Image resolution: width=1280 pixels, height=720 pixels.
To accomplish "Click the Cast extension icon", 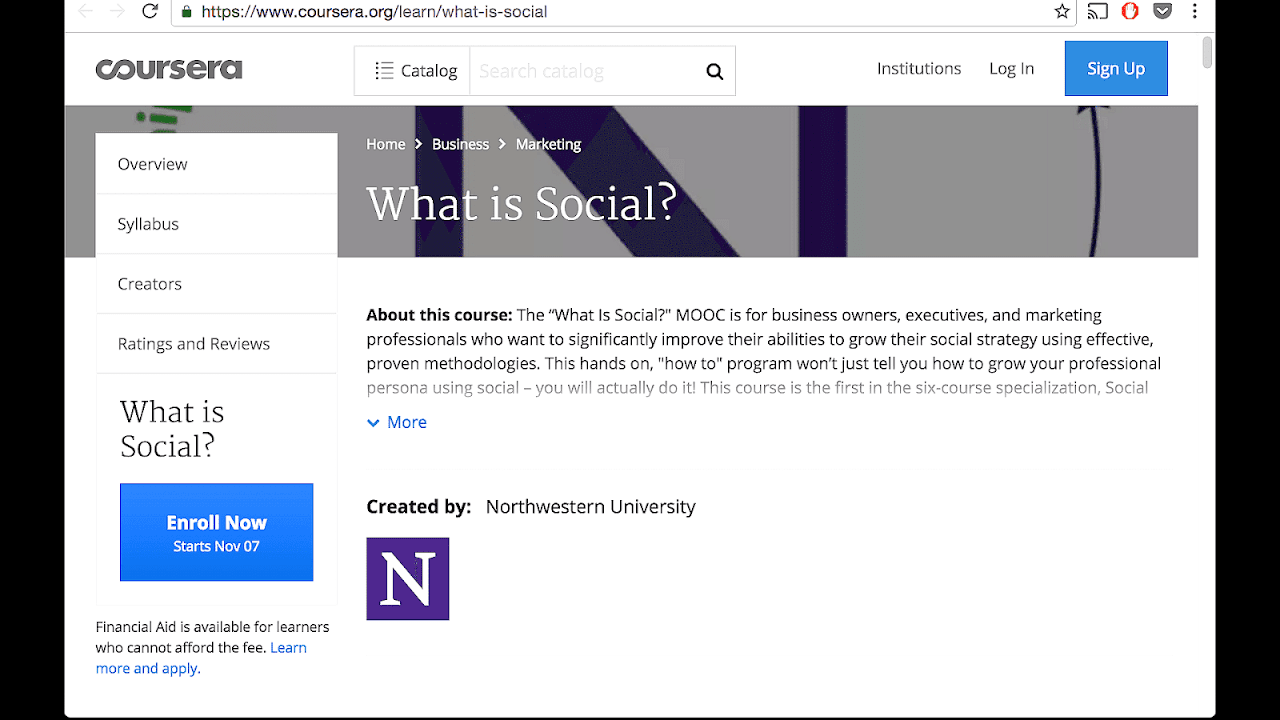I will tap(1098, 12).
